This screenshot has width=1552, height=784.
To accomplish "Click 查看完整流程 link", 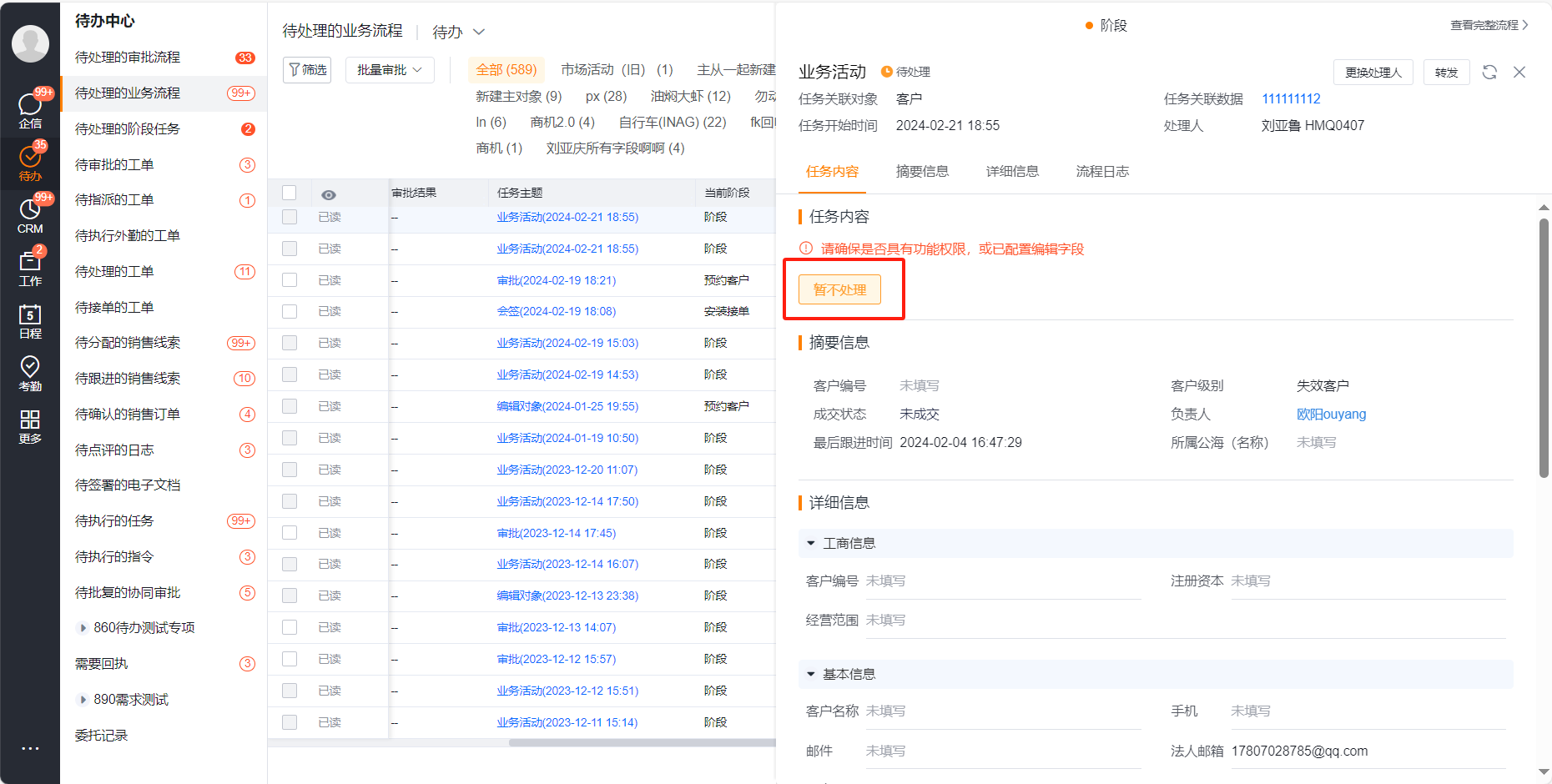I will coord(1489,25).
